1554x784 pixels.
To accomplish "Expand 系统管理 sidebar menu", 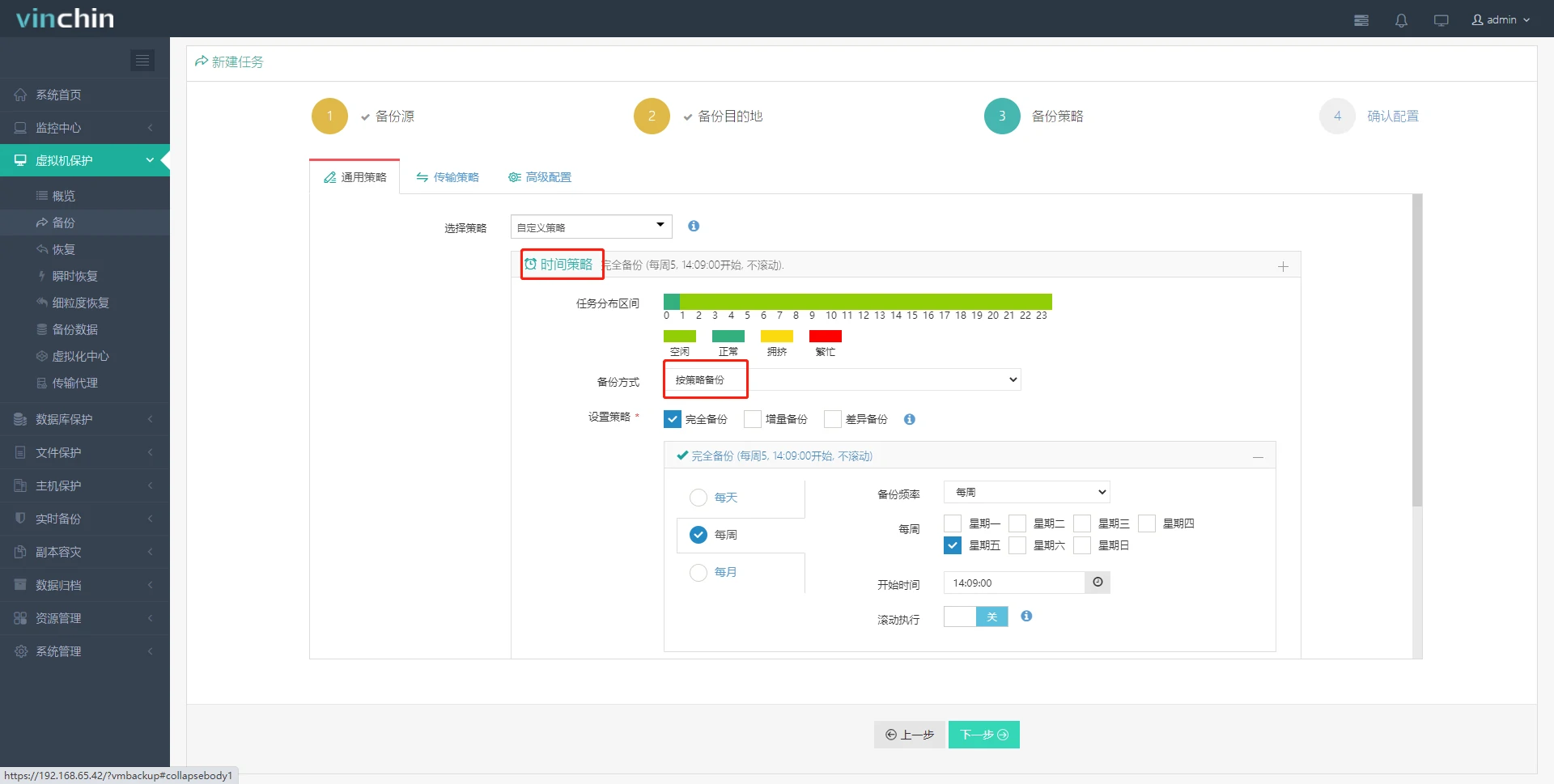I will click(85, 651).
